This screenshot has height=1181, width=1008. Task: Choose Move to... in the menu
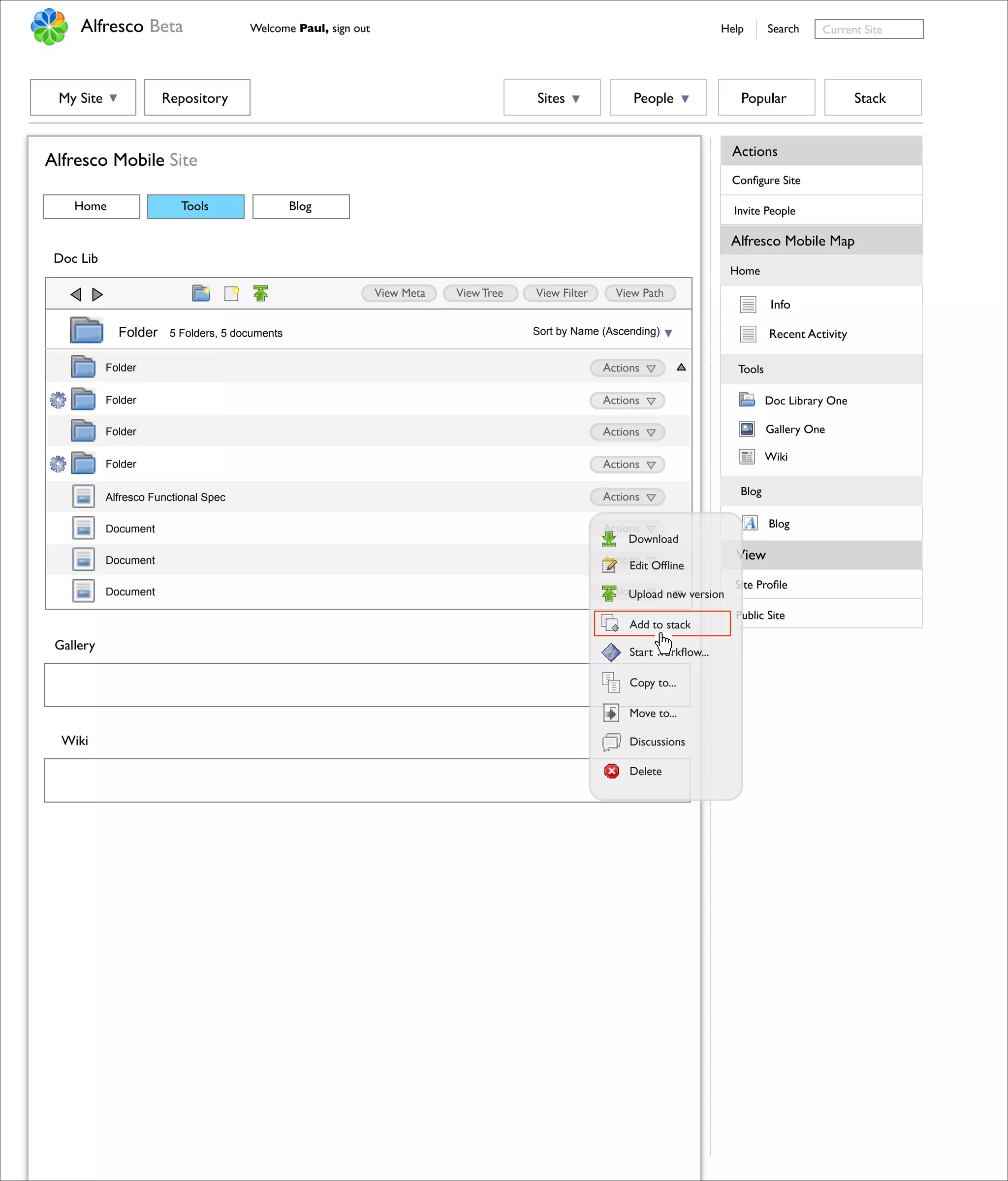[653, 713]
